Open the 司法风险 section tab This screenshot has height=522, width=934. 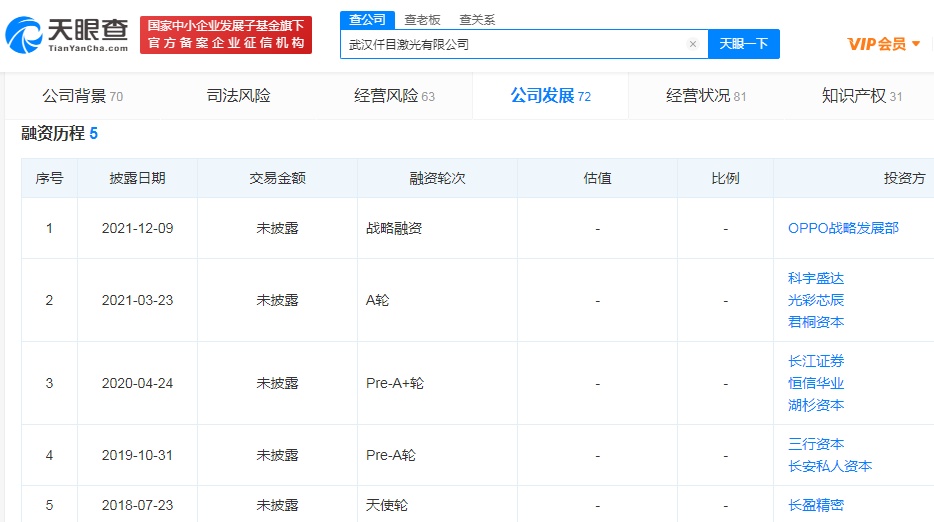(x=238, y=96)
